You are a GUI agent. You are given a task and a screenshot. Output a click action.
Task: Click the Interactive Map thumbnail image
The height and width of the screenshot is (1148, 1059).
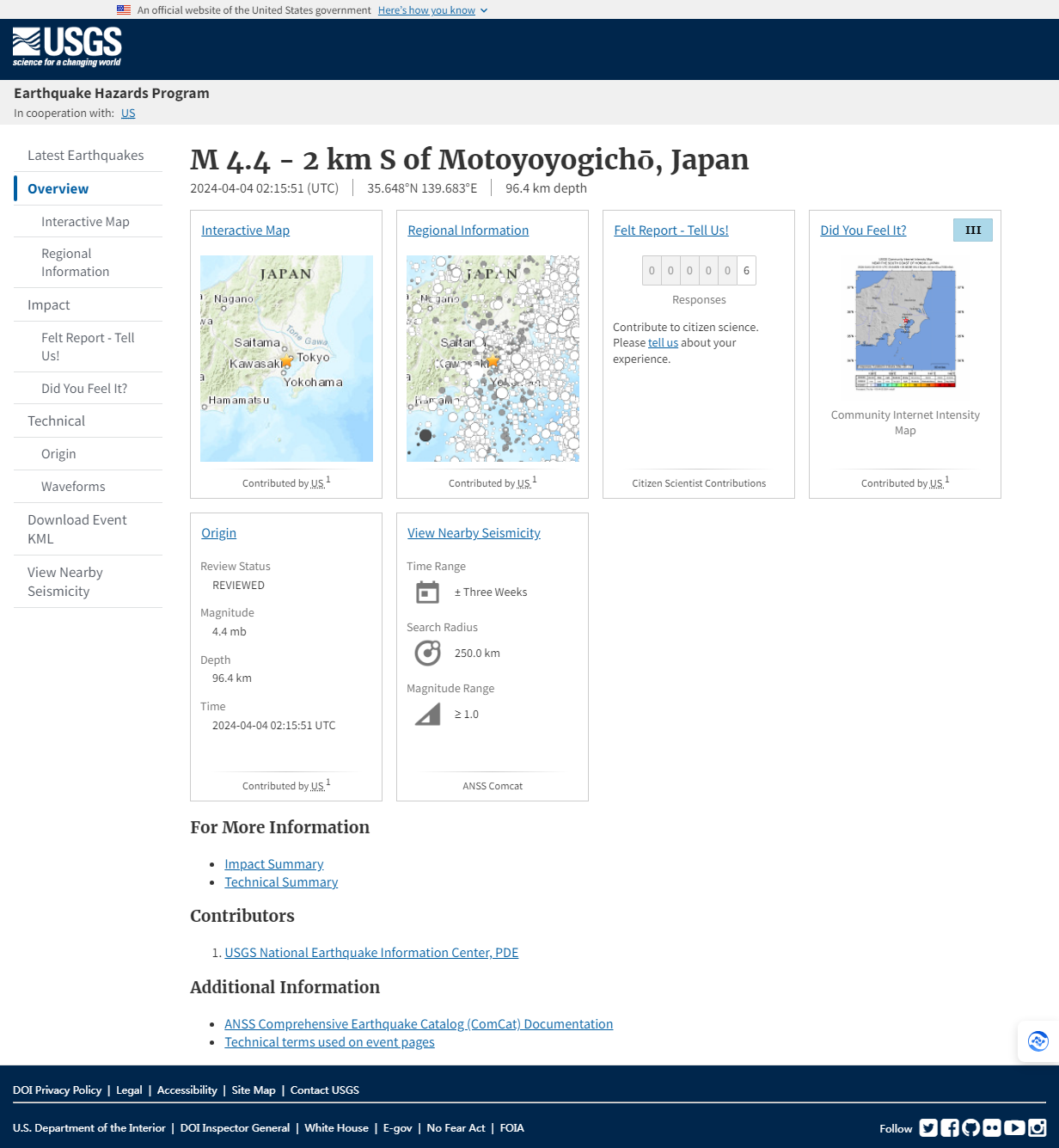pos(287,359)
